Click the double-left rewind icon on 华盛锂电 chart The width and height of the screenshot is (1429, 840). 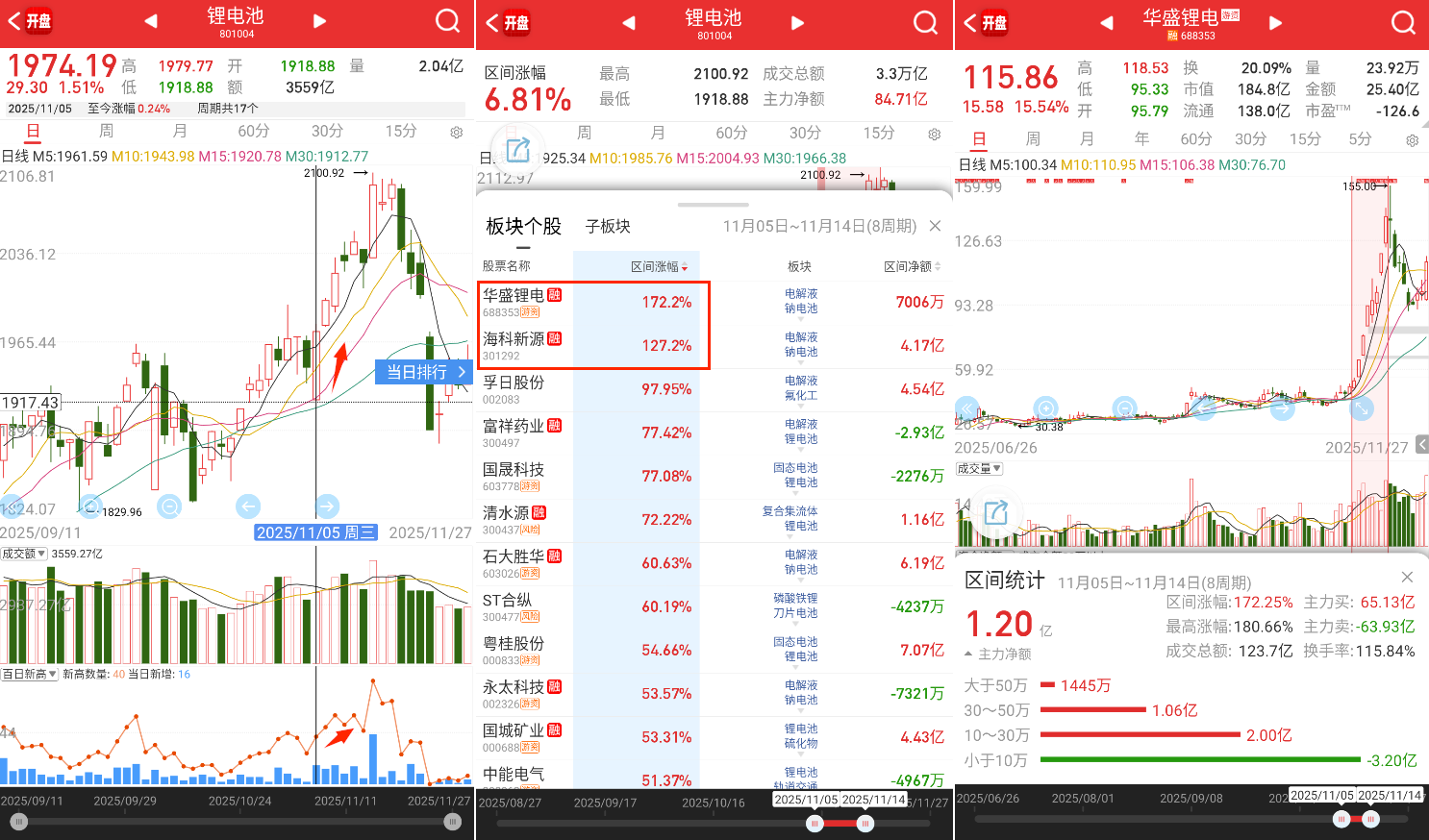tap(967, 408)
